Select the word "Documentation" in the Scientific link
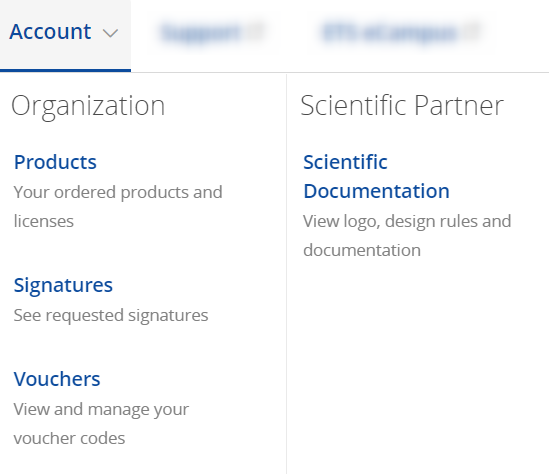Image resolution: width=549 pixels, height=474 pixels. coord(376,191)
